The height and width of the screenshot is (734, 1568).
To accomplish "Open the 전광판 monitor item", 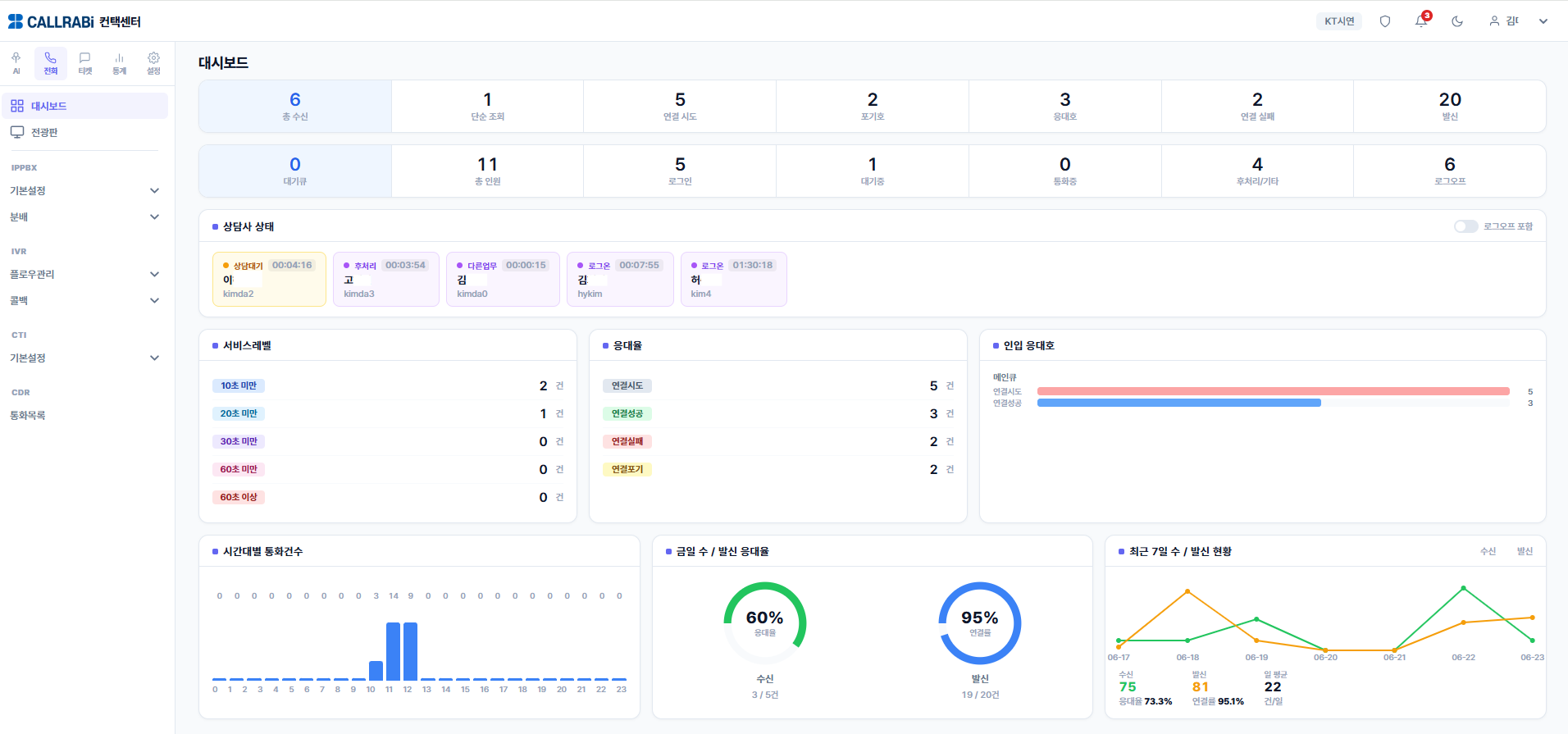I will tap(84, 132).
